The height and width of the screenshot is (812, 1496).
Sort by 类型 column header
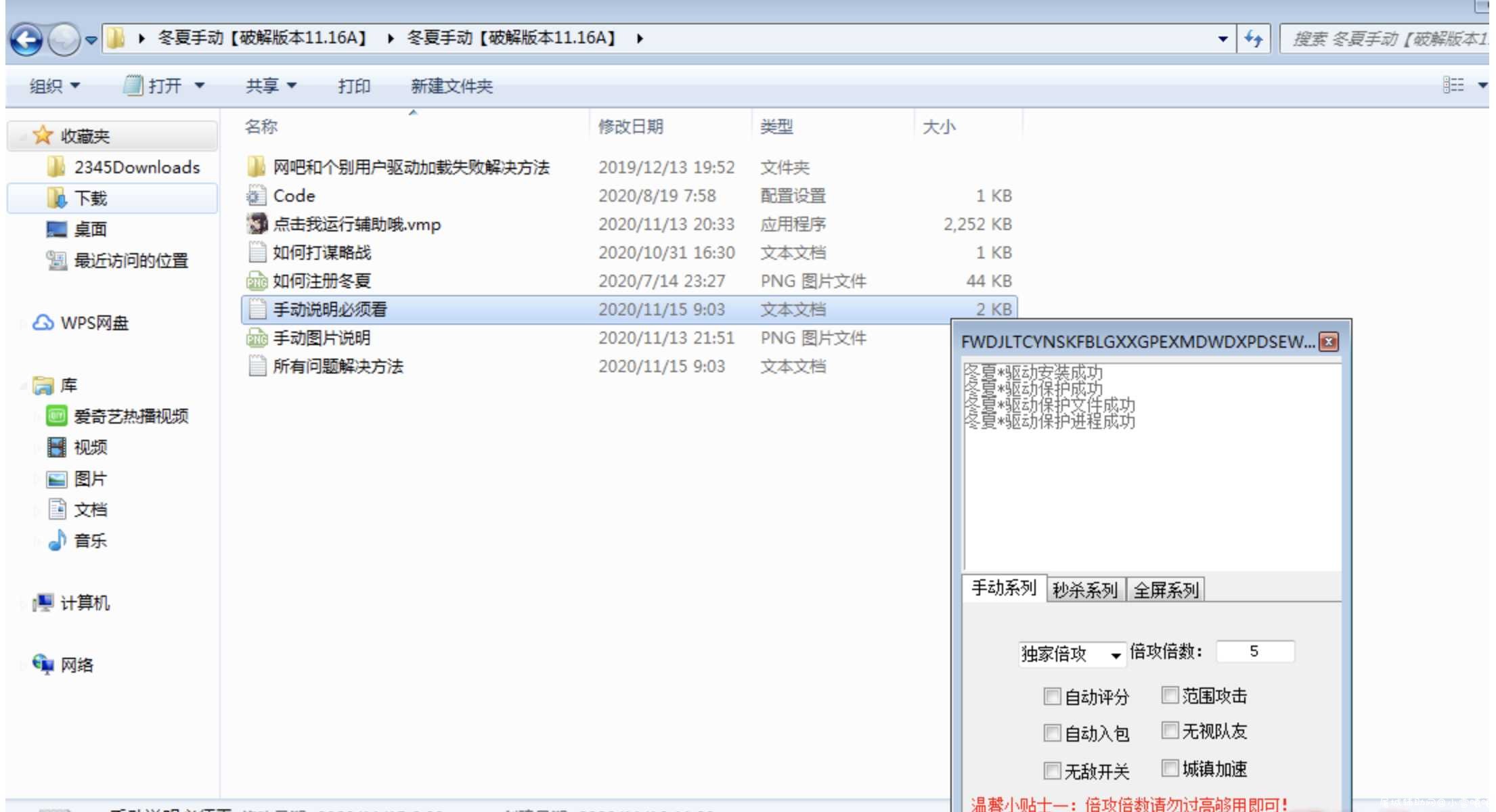pos(776,127)
